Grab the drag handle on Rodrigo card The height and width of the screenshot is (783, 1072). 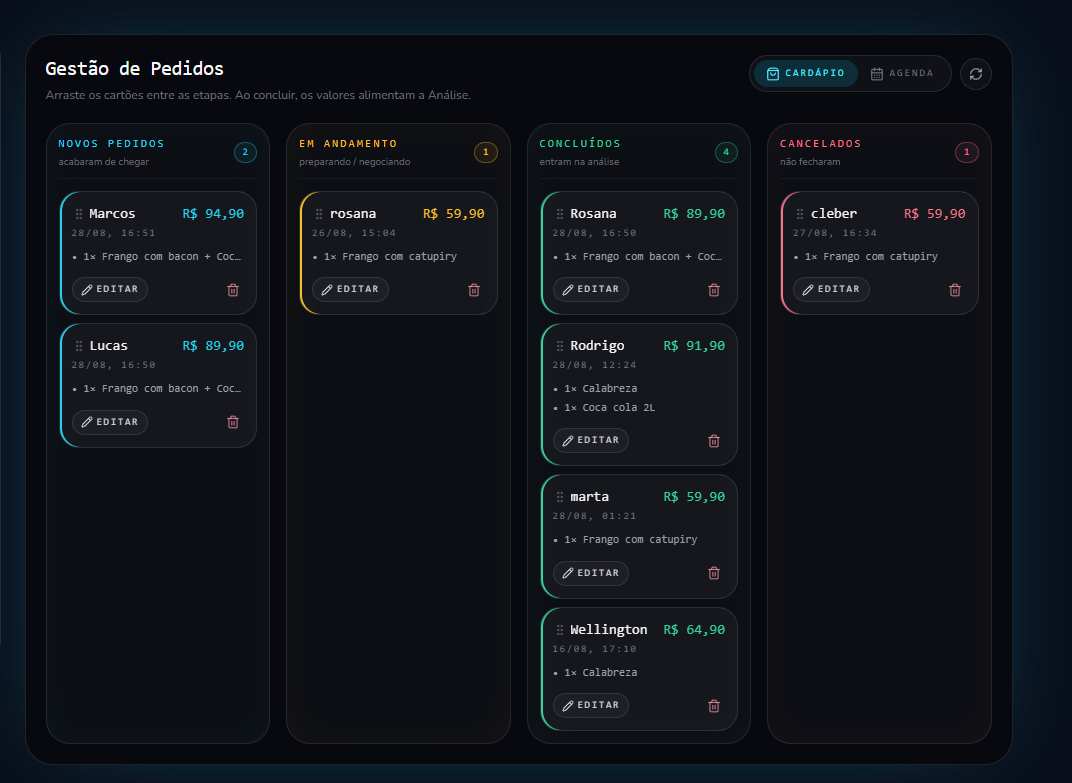[x=560, y=346]
